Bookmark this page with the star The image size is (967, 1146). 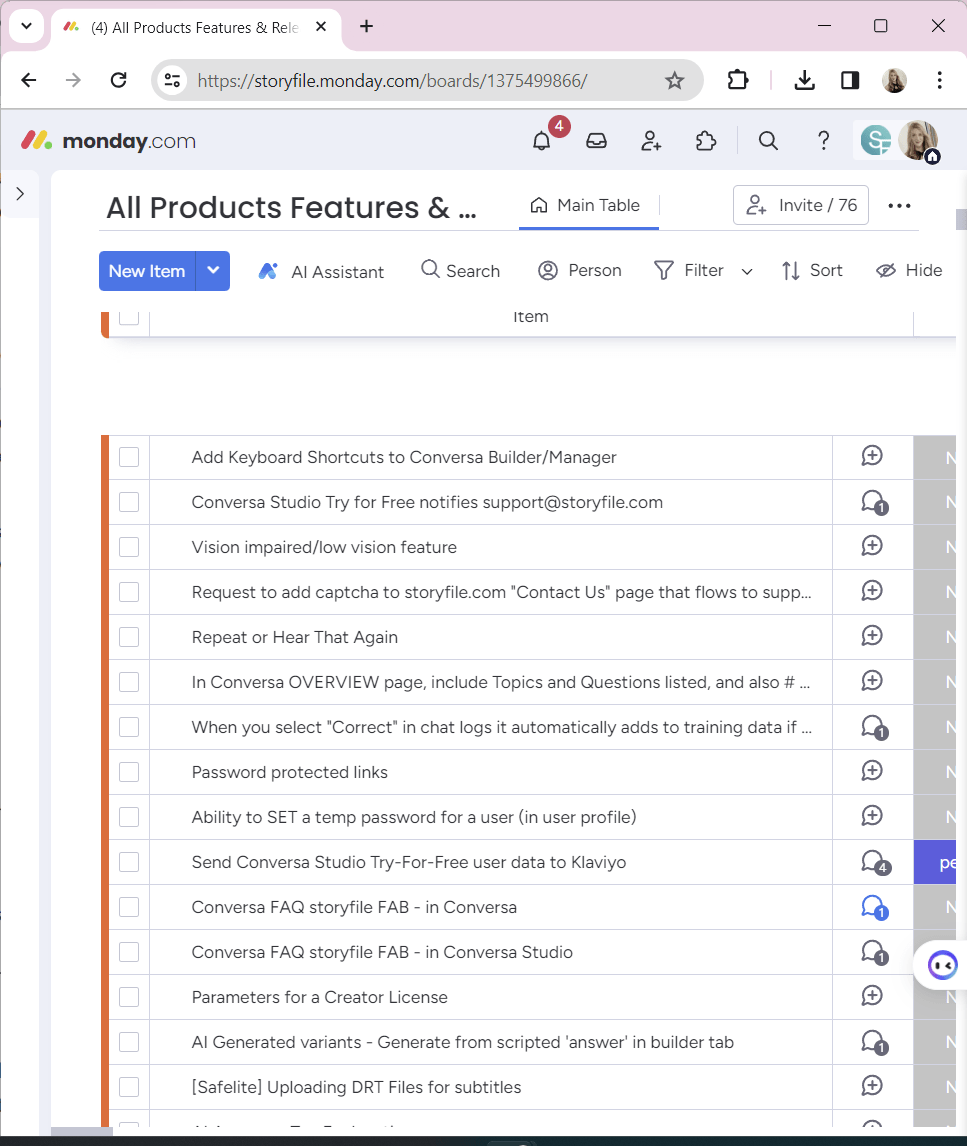click(674, 80)
